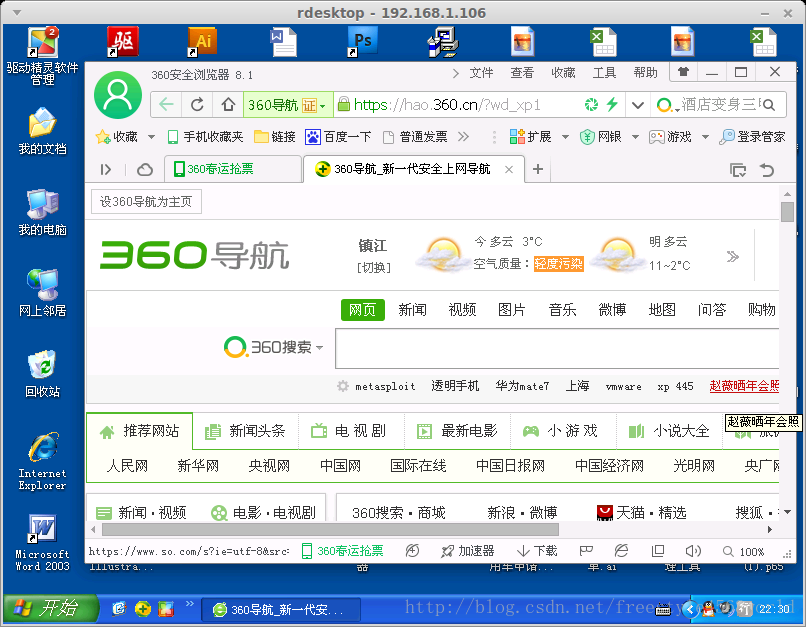Switch to the 360春运抢票 tab
The height and width of the screenshot is (627, 806).
(233, 169)
